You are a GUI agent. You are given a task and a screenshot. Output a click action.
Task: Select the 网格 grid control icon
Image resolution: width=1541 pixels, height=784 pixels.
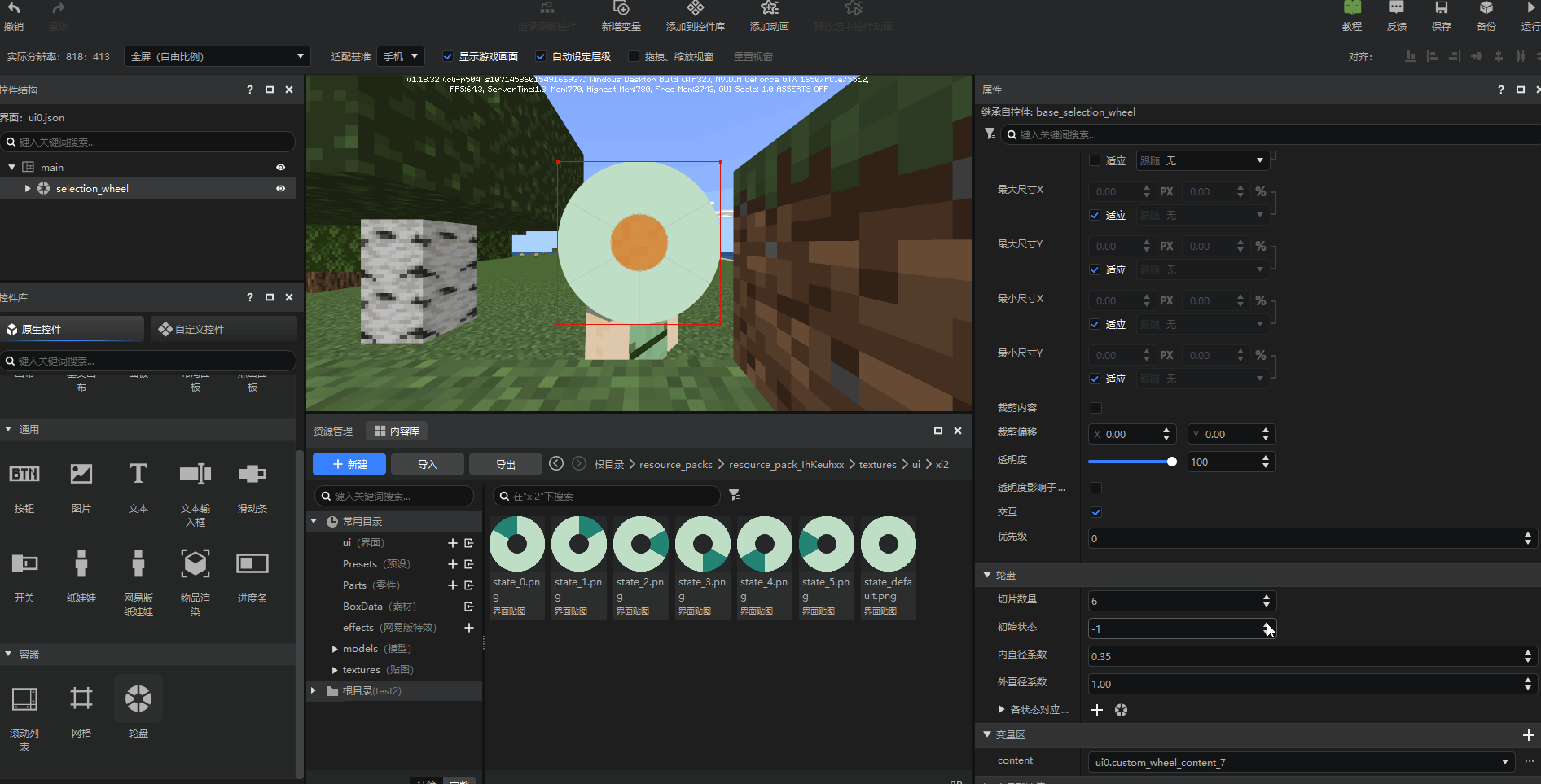pyautogui.click(x=81, y=699)
